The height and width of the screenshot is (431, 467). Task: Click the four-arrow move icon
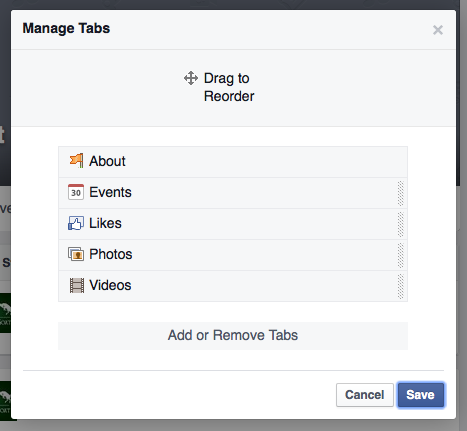click(191, 78)
